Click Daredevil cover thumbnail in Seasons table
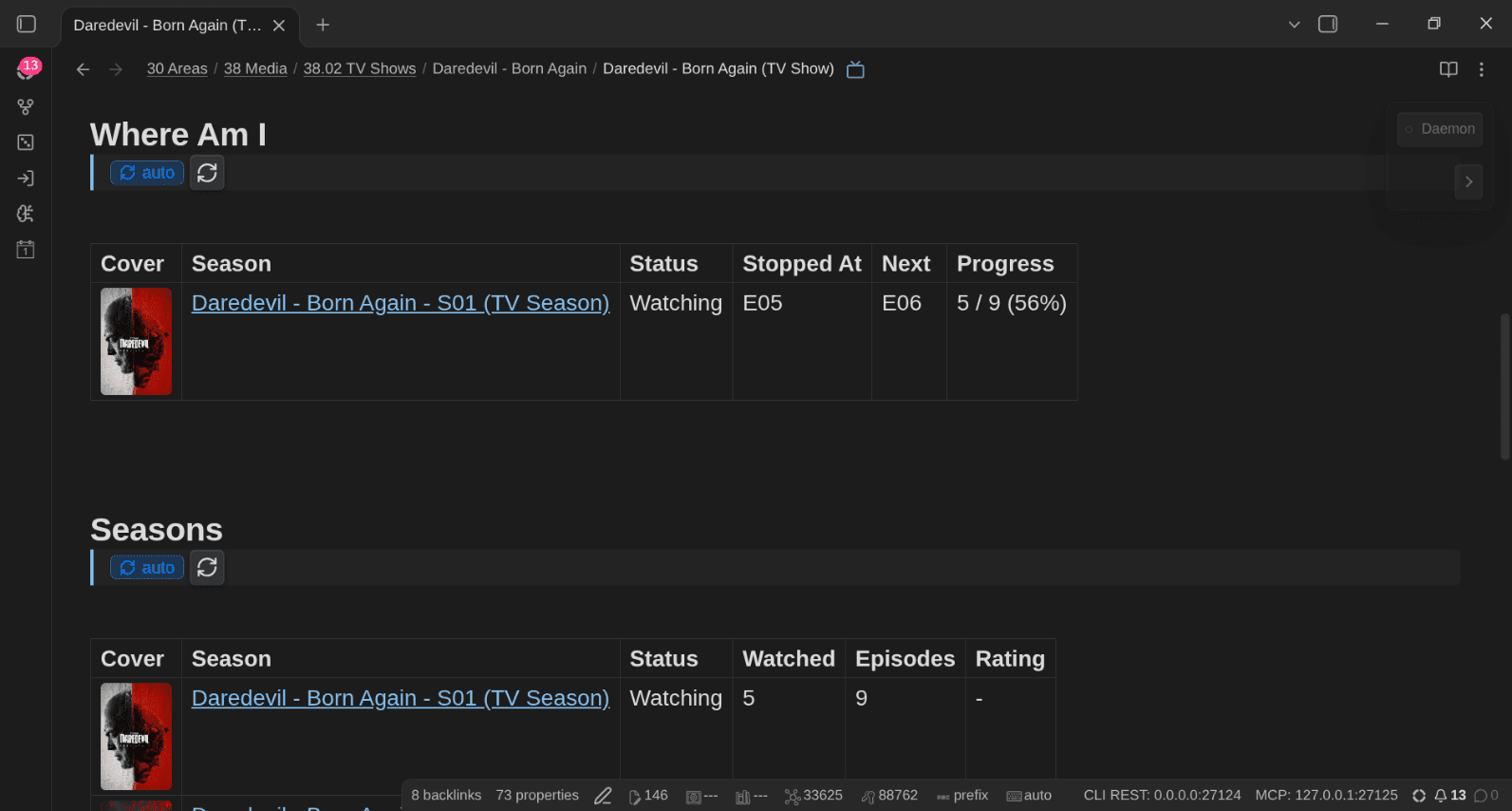Image resolution: width=1512 pixels, height=811 pixels. click(x=137, y=736)
